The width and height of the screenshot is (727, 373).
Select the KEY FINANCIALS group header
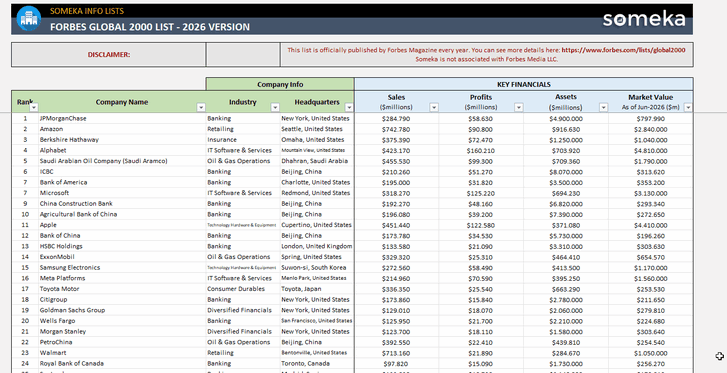click(x=524, y=84)
